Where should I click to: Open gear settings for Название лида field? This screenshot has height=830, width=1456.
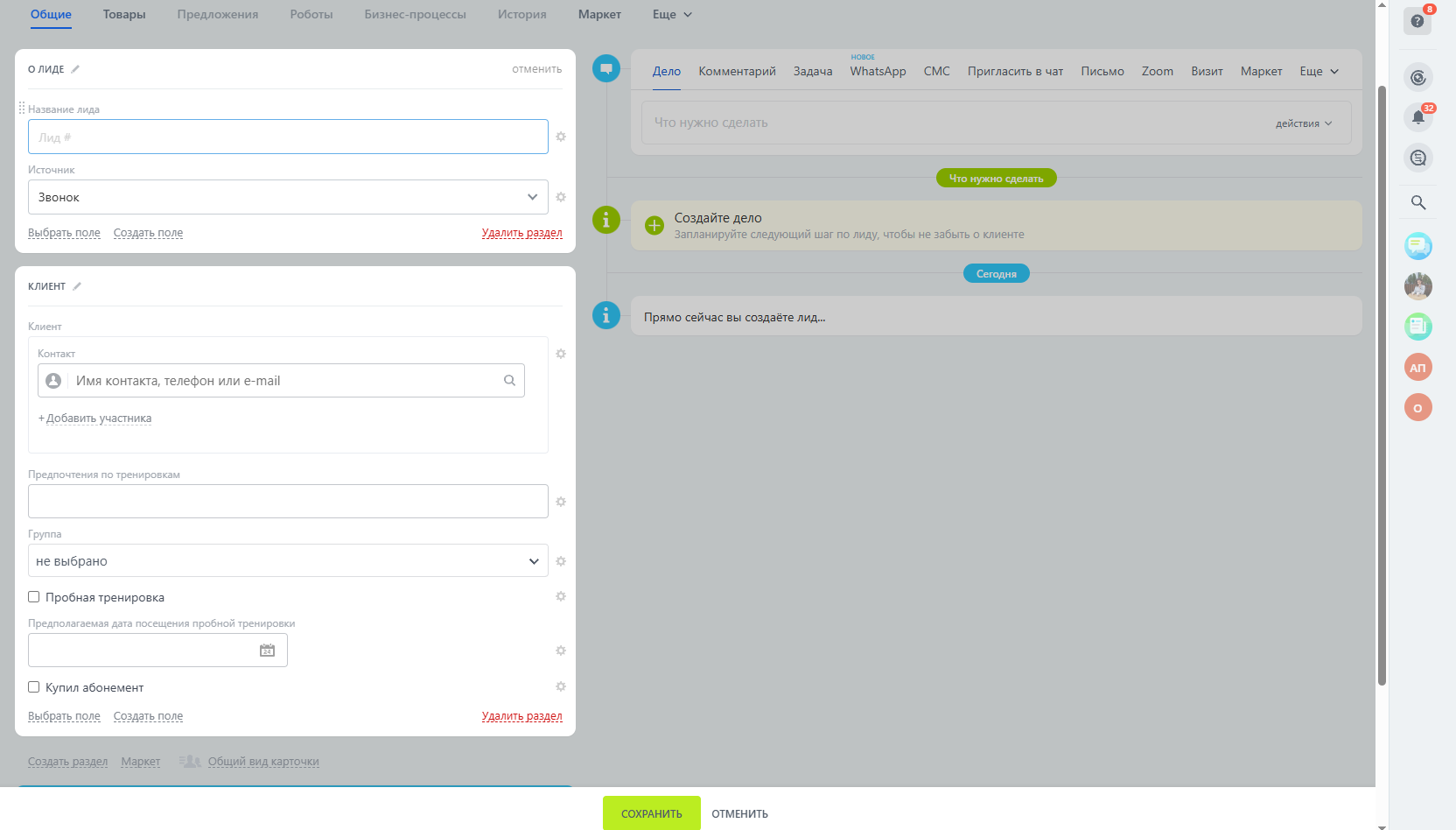tap(561, 137)
